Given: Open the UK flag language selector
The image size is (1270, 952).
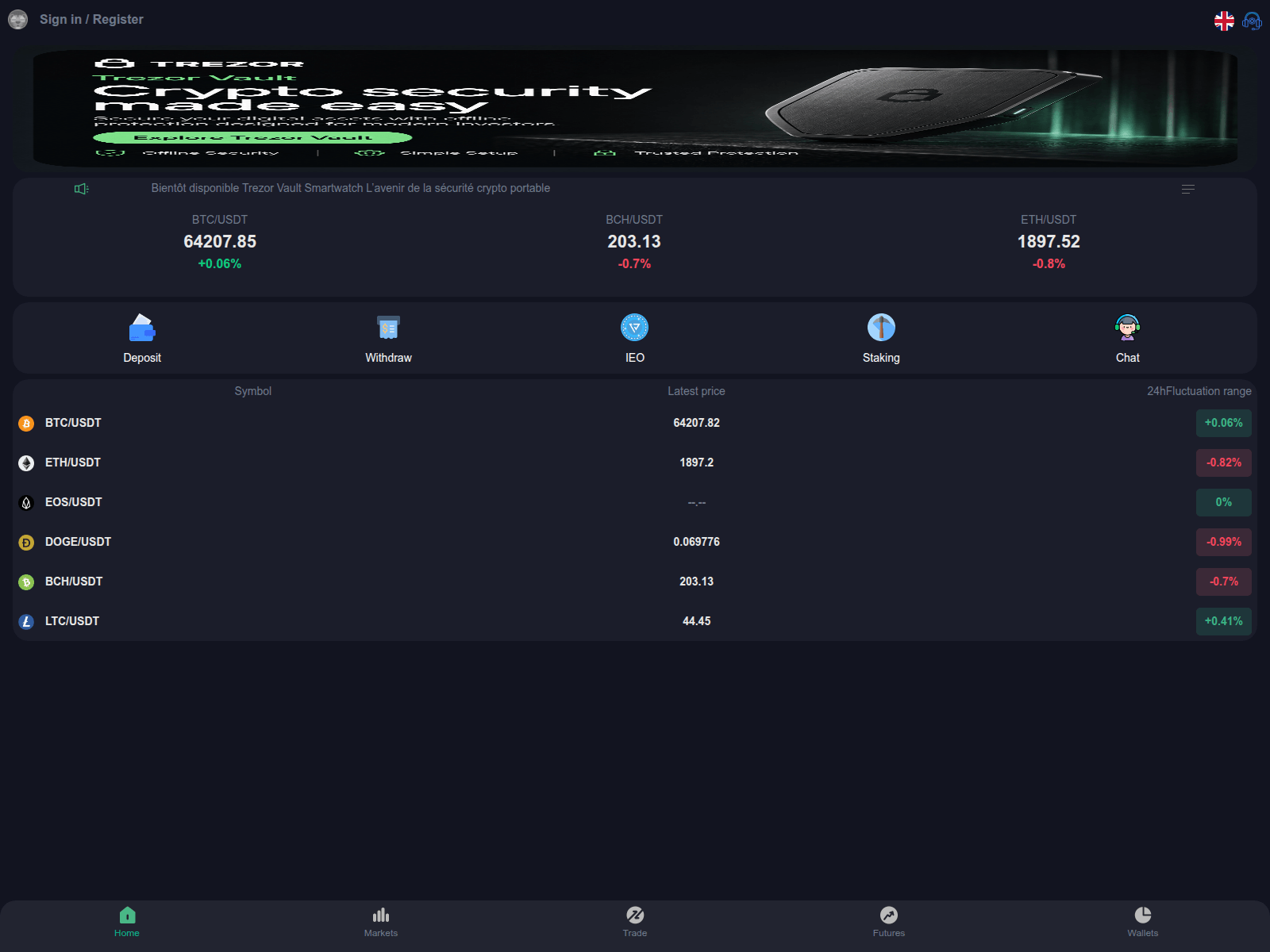Looking at the screenshot, I should [x=1224, y=21].
